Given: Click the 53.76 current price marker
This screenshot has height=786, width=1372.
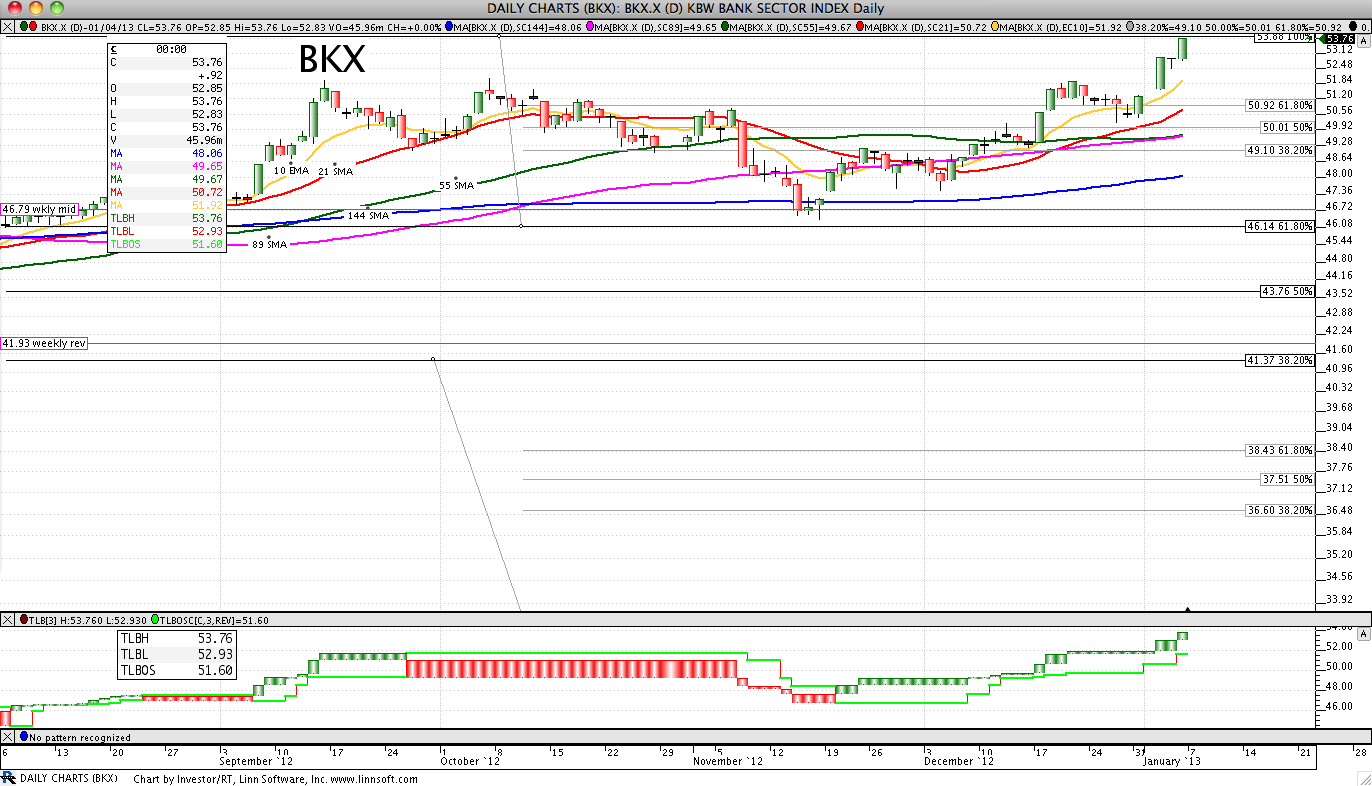Looking at the screenshot, I should coord(1338,38).
